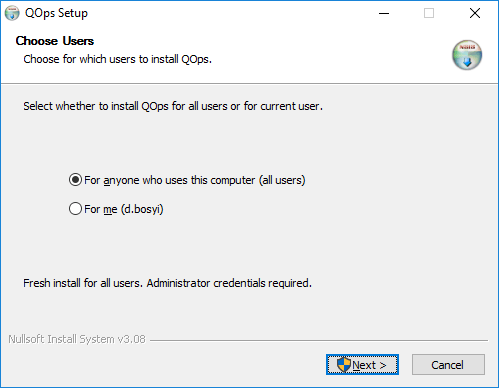Click the NSIS installer logo in header
The height and width of the screenshot is (388, 499).
pos(467,55)
